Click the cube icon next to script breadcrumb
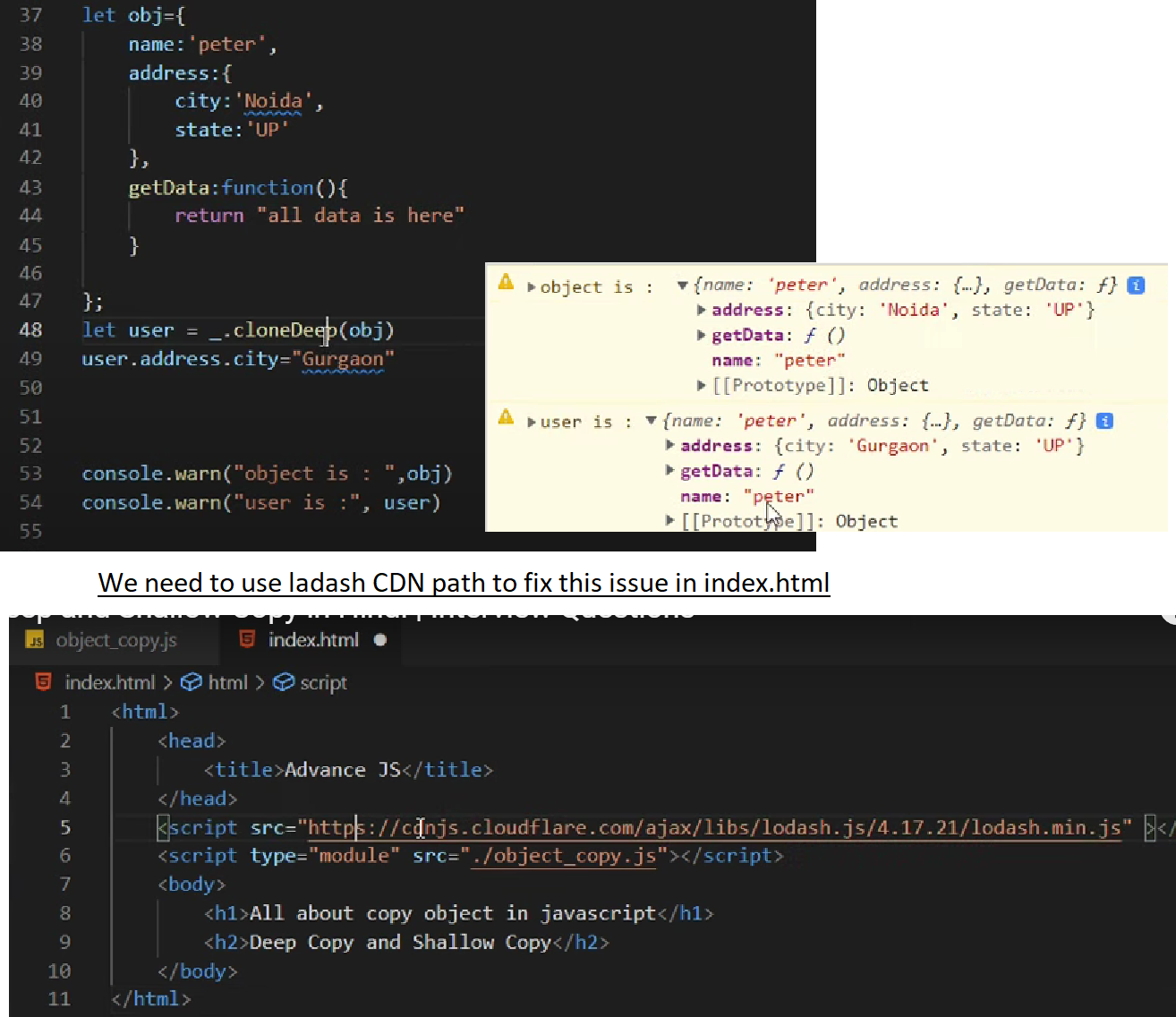Screen dimensions: 1176x1017 pos(283,683)
